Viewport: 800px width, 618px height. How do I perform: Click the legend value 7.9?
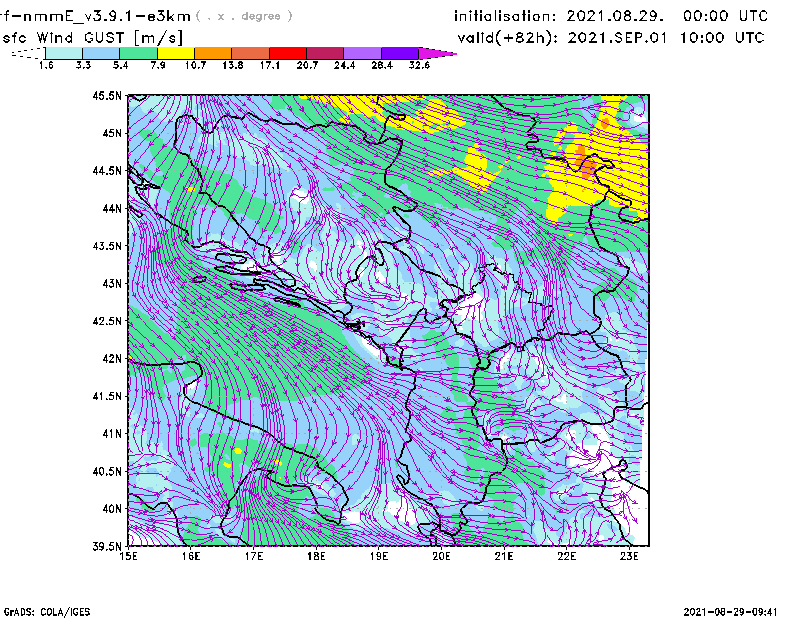coord(158,65)
